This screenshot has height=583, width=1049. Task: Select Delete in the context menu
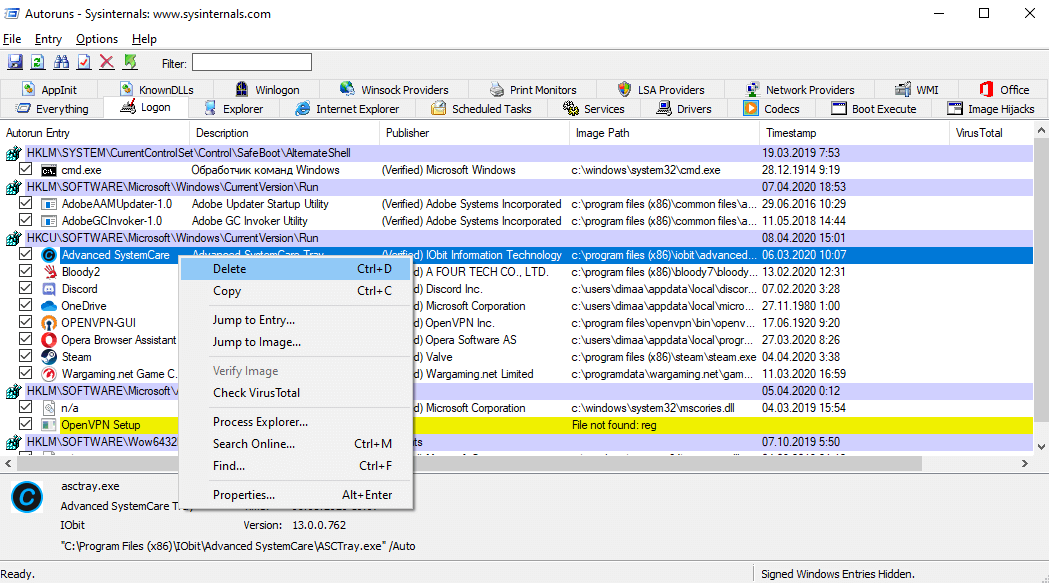[229, 269]
